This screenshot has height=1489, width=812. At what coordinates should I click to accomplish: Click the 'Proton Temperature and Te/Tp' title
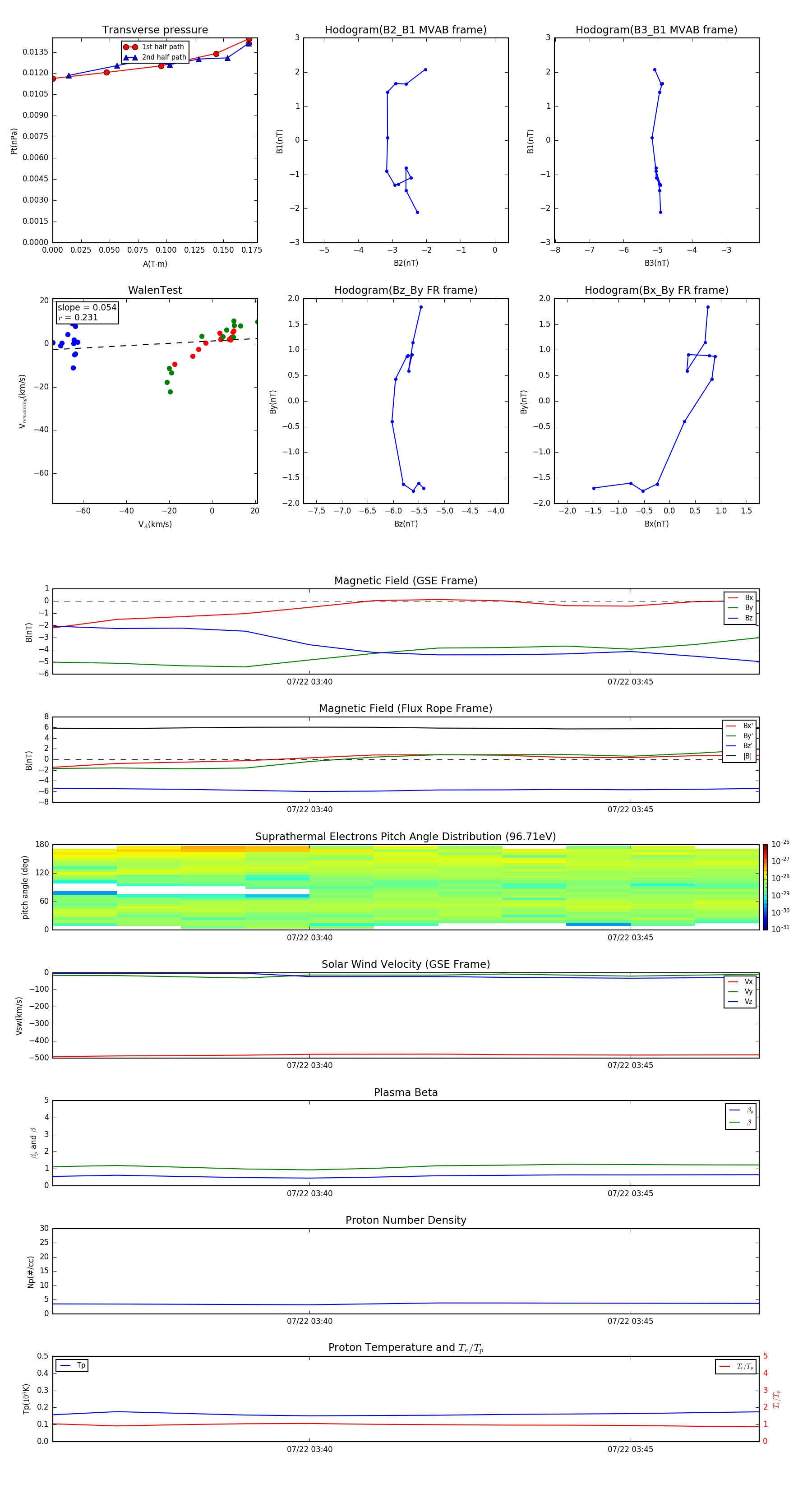406,1348
